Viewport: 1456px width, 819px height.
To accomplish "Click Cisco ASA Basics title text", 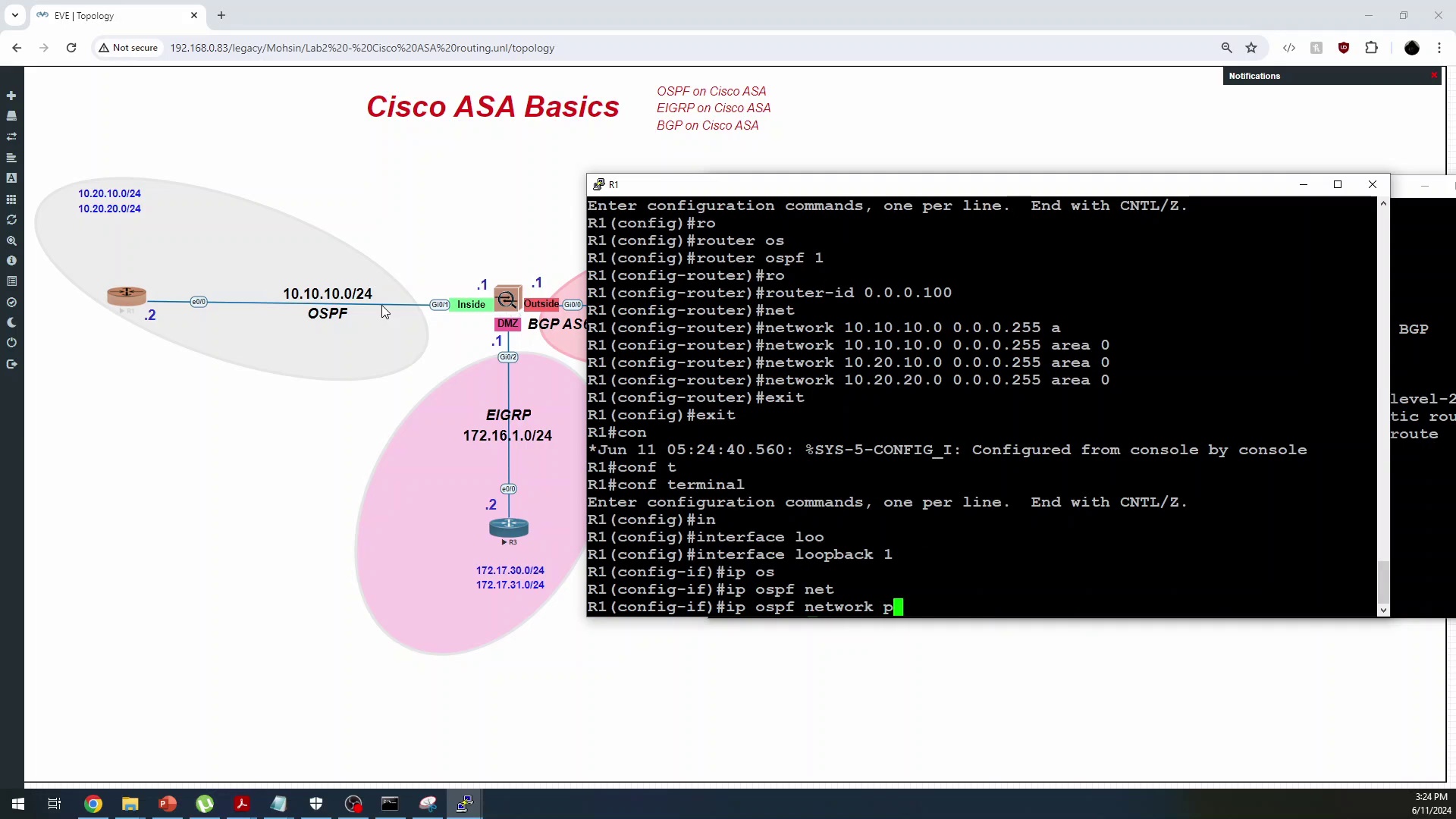I will 493,107.
